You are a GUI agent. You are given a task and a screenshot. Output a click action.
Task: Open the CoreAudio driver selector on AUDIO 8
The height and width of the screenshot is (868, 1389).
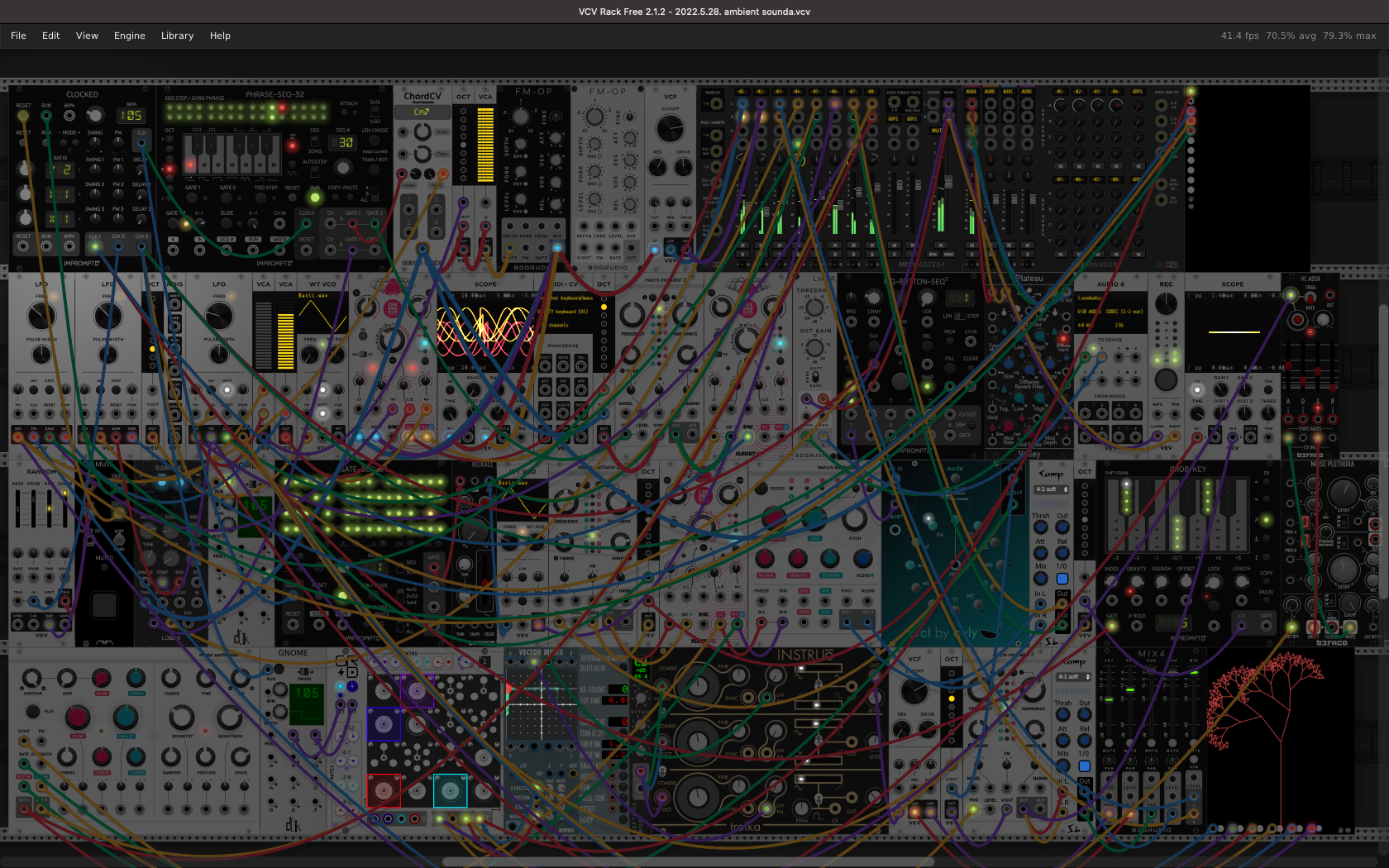coord(1110,298)
